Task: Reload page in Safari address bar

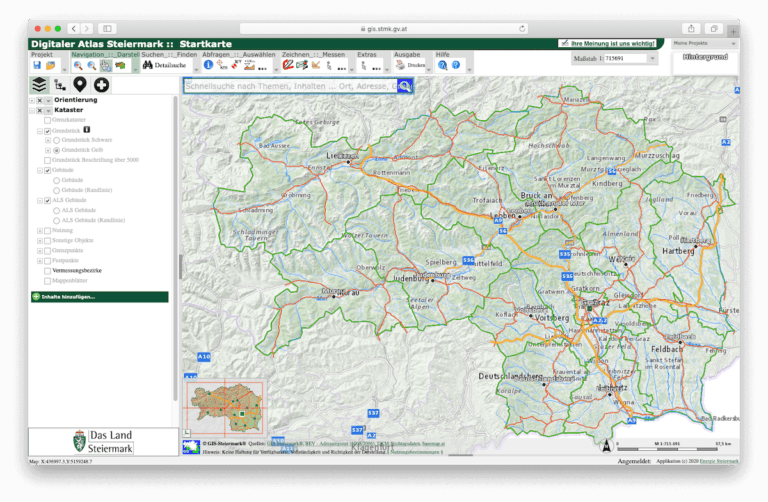Action: tap(522, 29)
